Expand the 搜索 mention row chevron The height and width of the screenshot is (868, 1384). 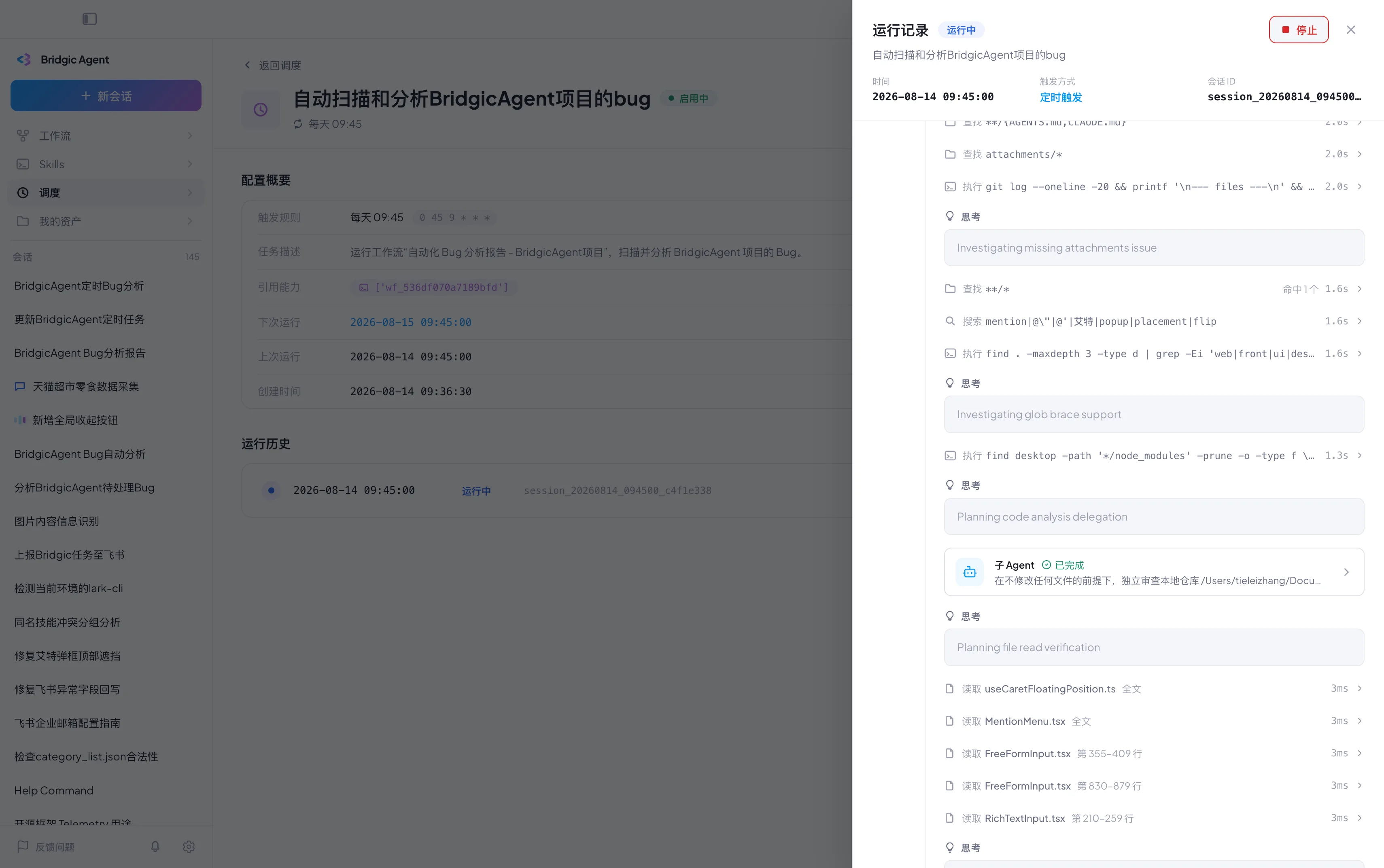[x=1359, y=321]
